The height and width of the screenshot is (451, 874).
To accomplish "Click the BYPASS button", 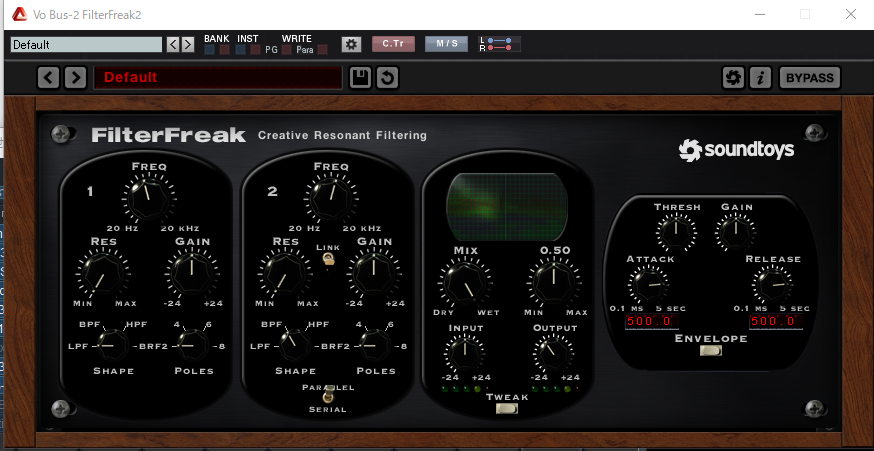I will click(x=809, y=78).
